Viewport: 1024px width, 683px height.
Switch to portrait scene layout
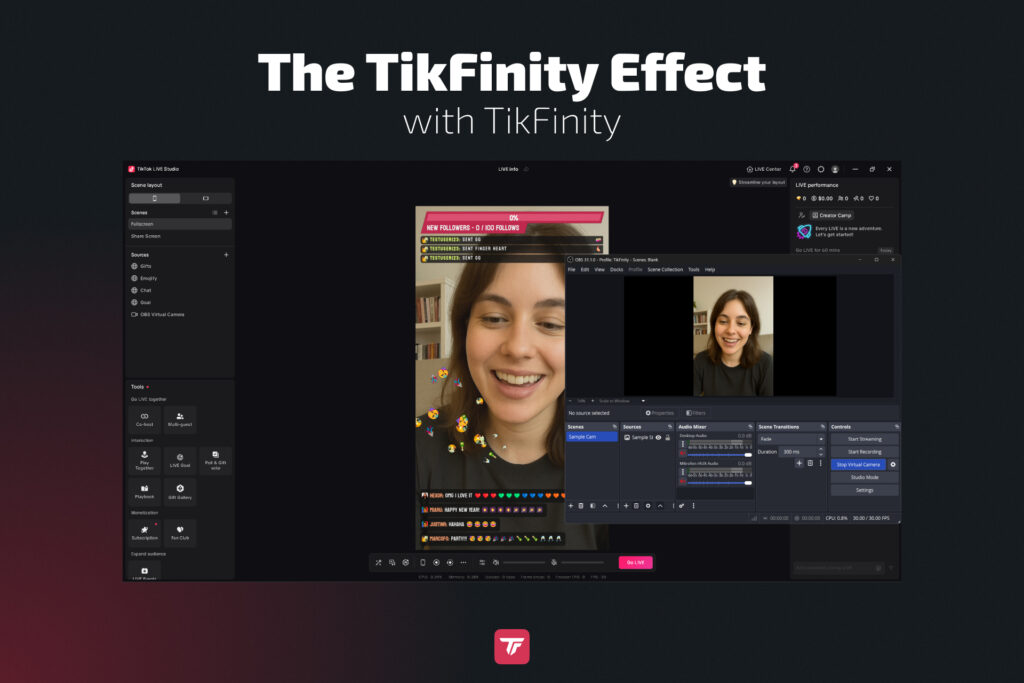pyautogui.click(x=154, y=198)
